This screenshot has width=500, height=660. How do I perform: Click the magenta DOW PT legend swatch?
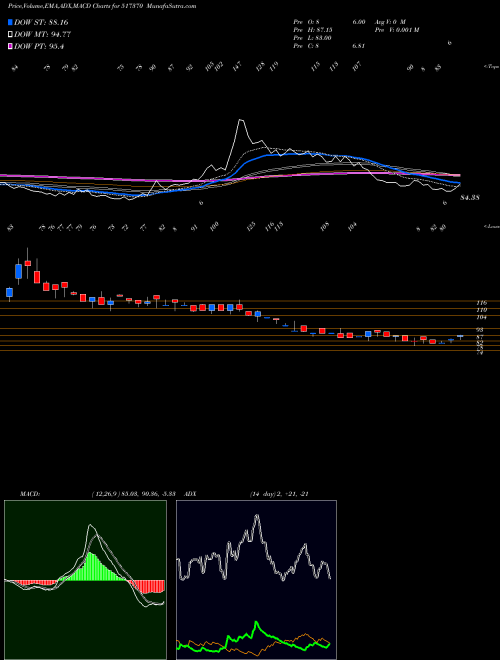[10, 47]
